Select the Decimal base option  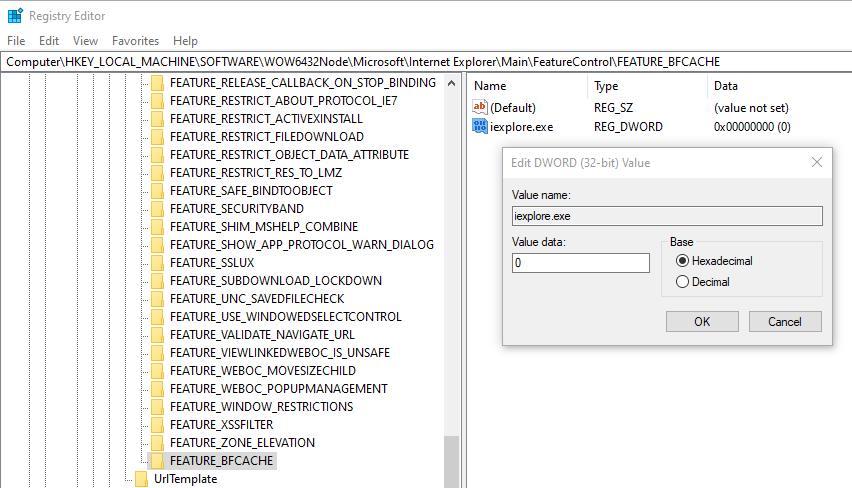click(683, 282)
